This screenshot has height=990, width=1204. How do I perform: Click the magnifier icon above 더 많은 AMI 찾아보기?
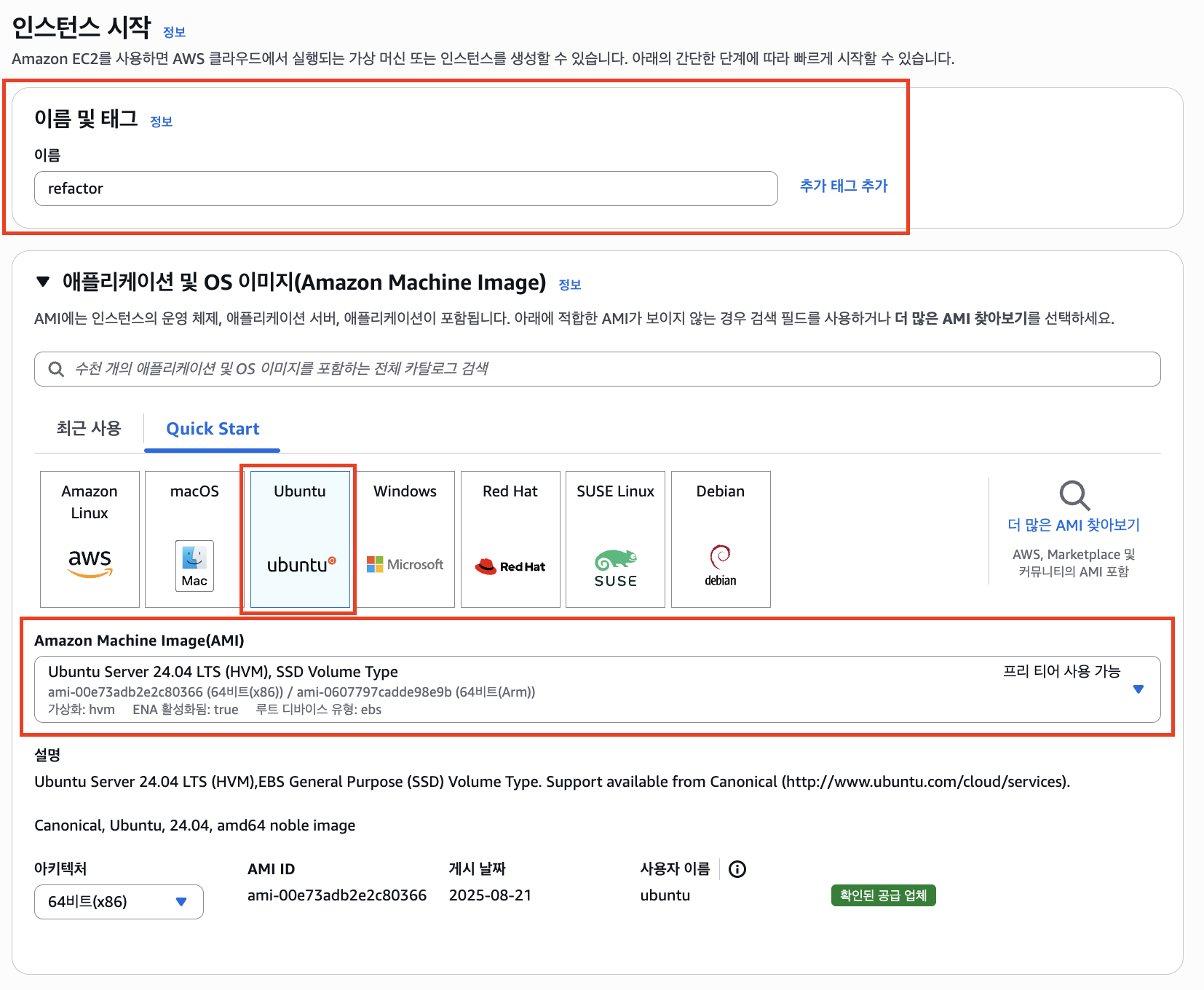[x=1074, y=496]
